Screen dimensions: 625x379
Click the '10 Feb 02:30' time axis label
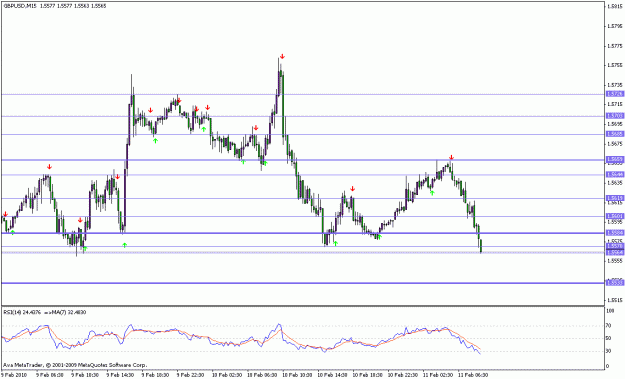click(226, 375)
